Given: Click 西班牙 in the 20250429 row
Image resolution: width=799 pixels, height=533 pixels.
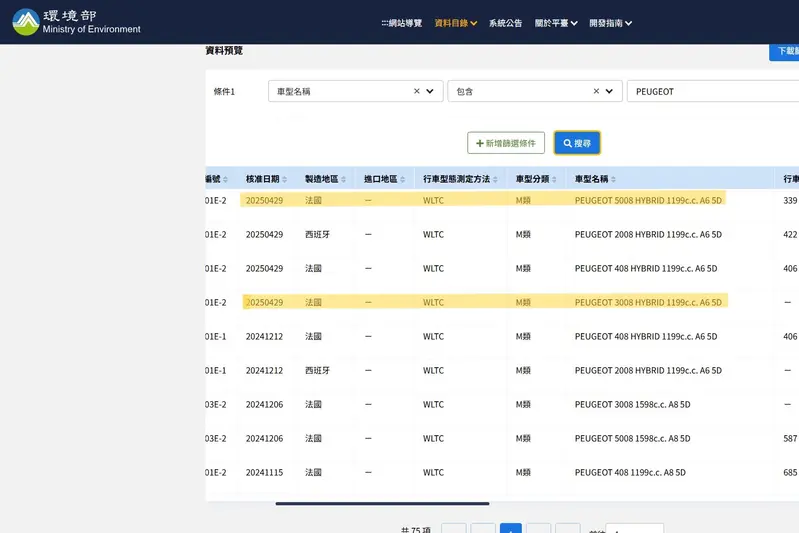Looking at the screenshot, I should click(317, 234).
